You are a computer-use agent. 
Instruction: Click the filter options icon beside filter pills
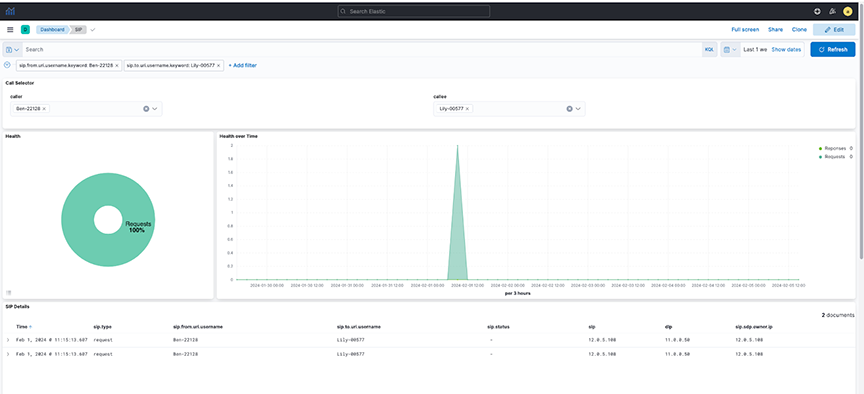coord(7,64)
